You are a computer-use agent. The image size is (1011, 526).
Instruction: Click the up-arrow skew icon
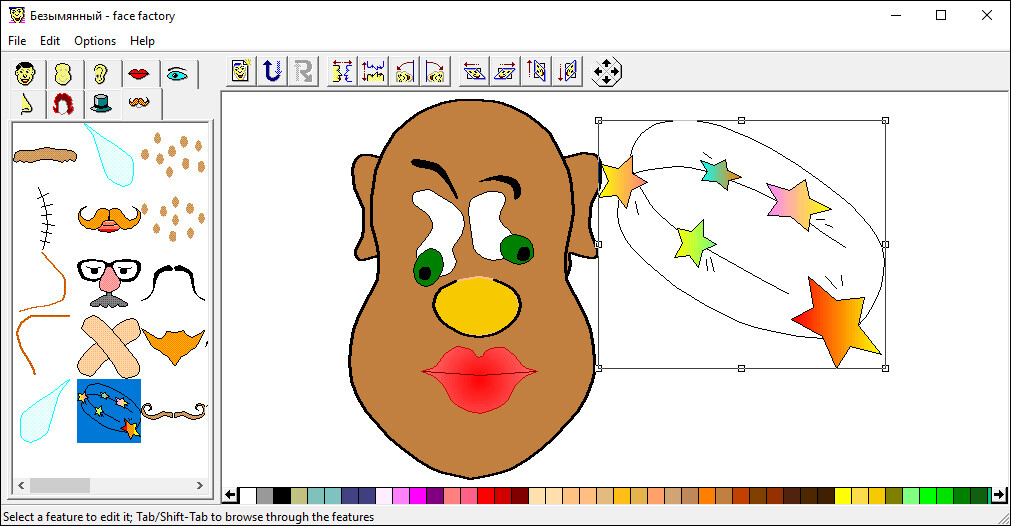tap(536, 71)
